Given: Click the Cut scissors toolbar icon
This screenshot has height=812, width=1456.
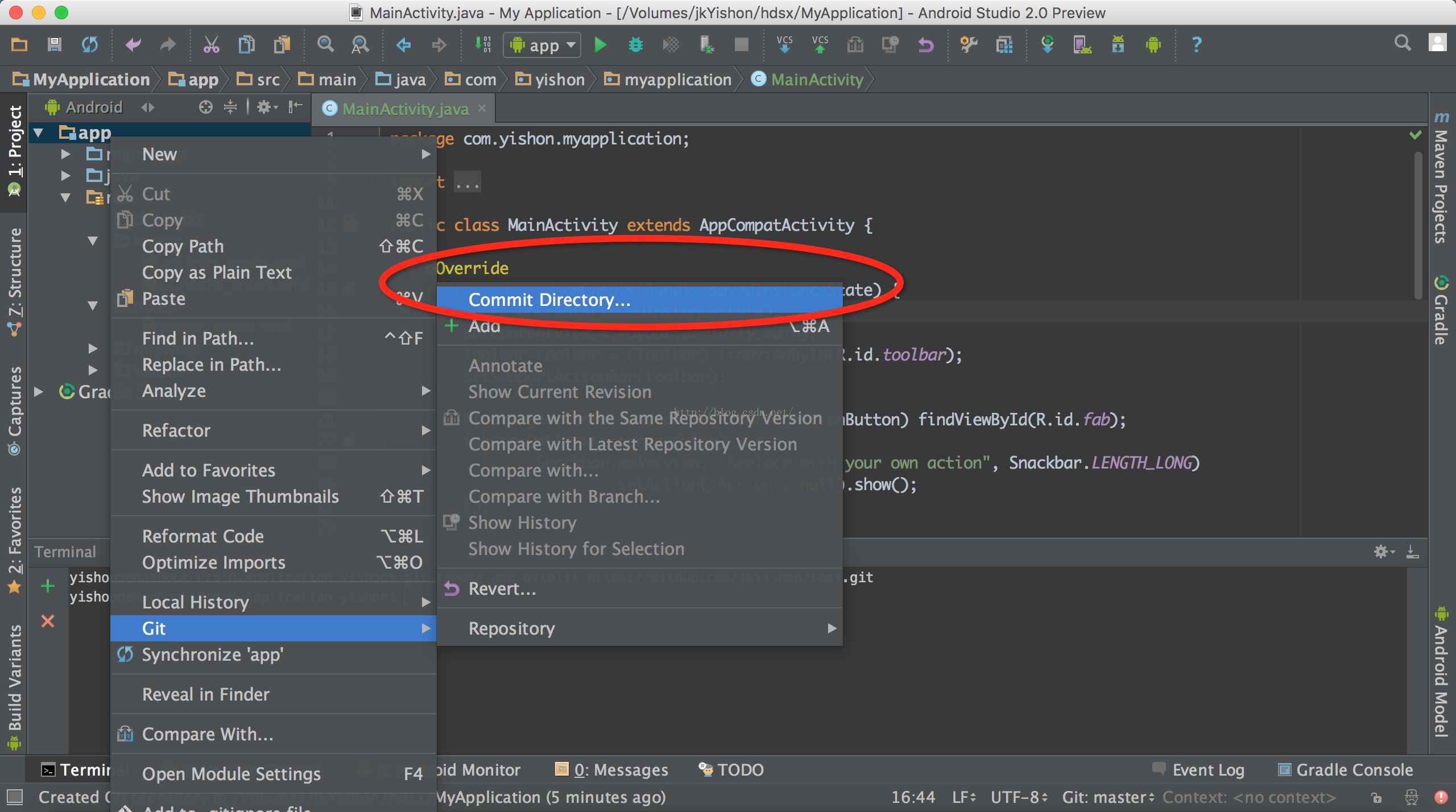Looking at the screenshot, I should point(212,44).
